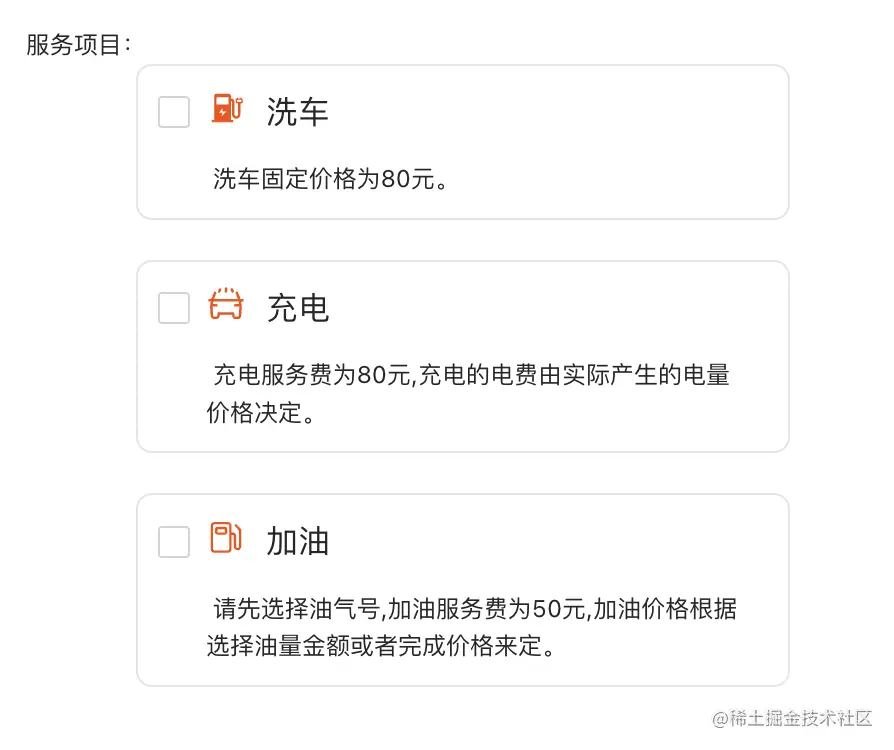Click the 服务项目 section label

[78, 45]
